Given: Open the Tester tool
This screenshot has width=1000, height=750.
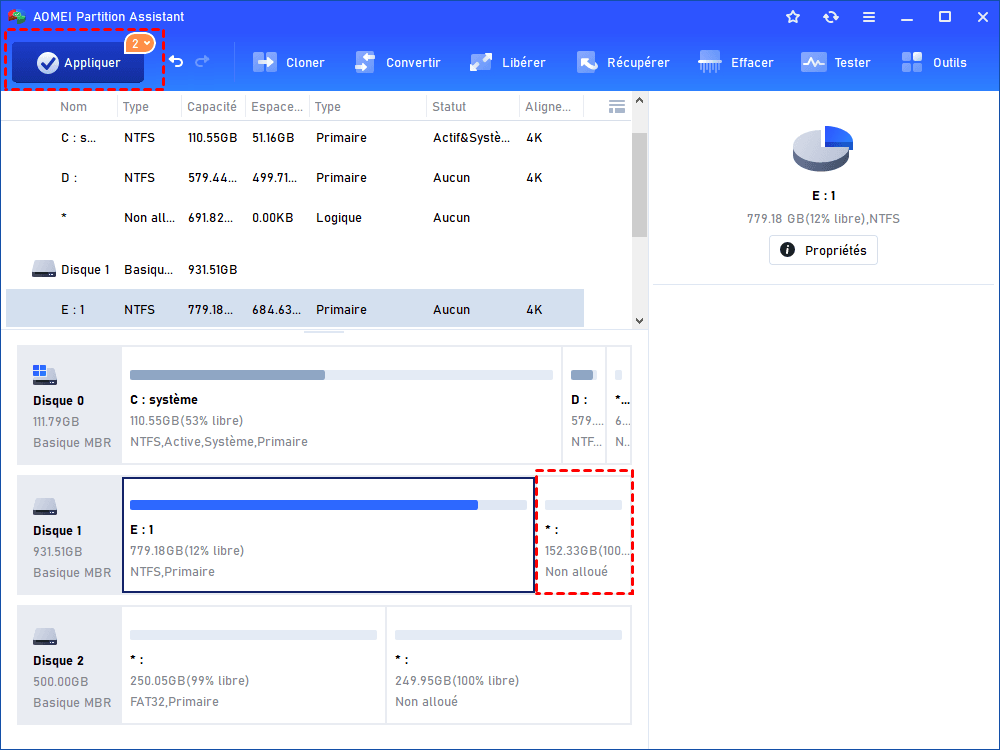Looking at the screenshot, I should click(x=835, y=62).
